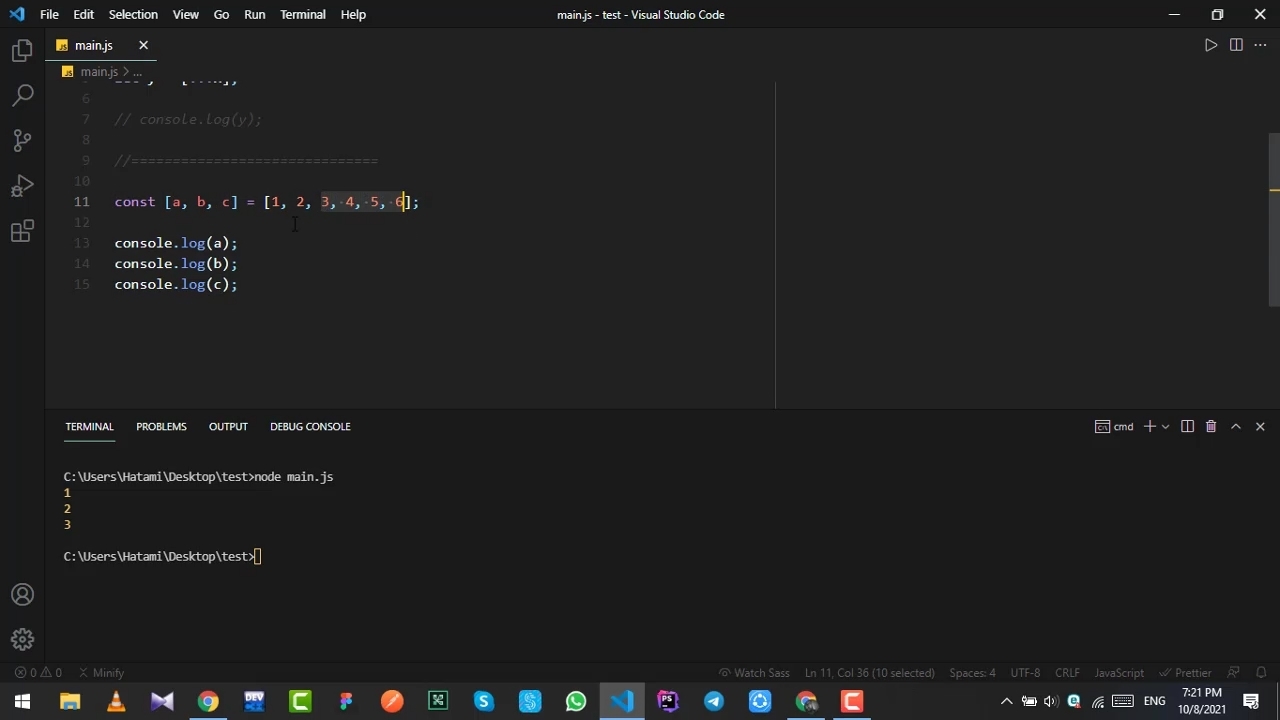Split the terminal panel
This screenshot has height=720, width=1280.
tap(1187, 427)
